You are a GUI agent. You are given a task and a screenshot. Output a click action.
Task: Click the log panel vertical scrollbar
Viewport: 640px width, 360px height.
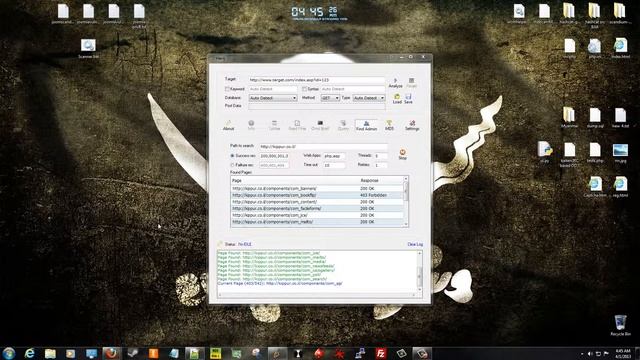point(419,271)
